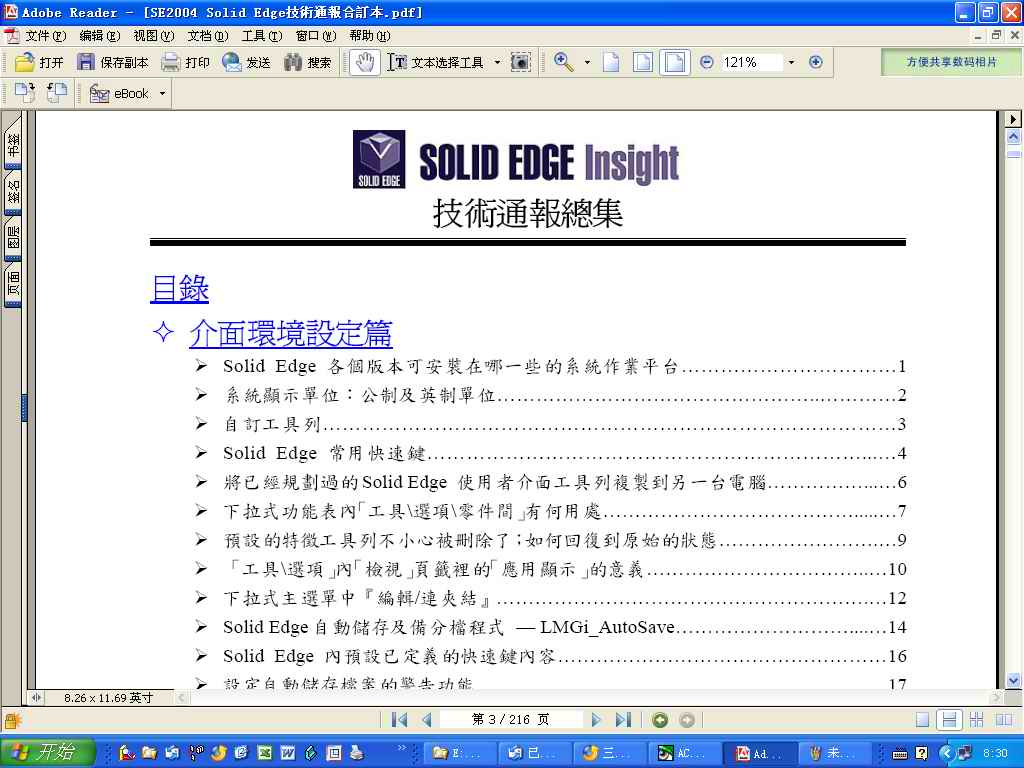Open the 编辑(E) menu
Image resolution: width=1024 pixels, height=768 pixels.
pos(99,35)
